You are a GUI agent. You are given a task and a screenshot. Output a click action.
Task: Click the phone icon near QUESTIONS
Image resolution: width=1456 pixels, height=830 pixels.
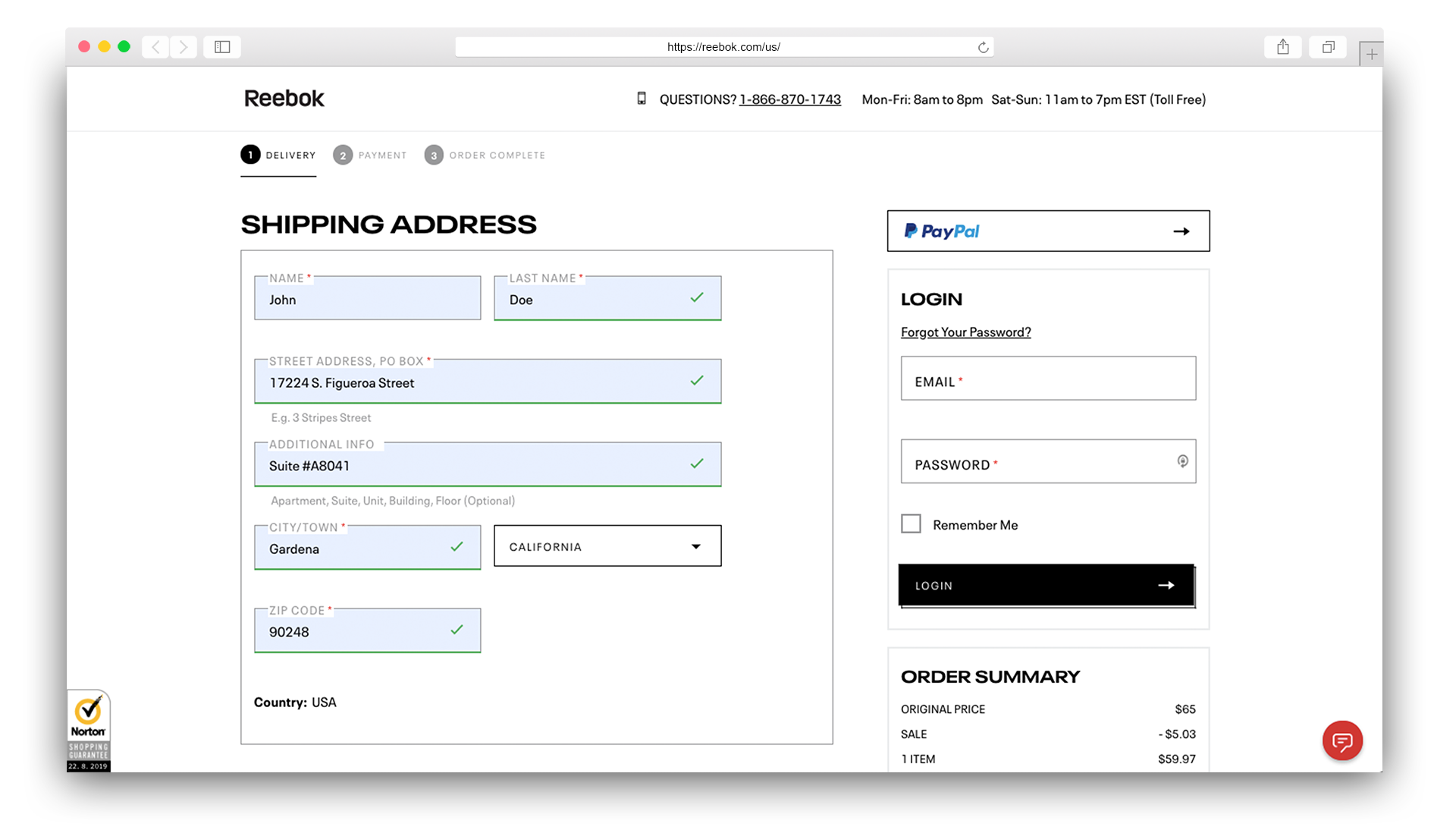[642, 99]
